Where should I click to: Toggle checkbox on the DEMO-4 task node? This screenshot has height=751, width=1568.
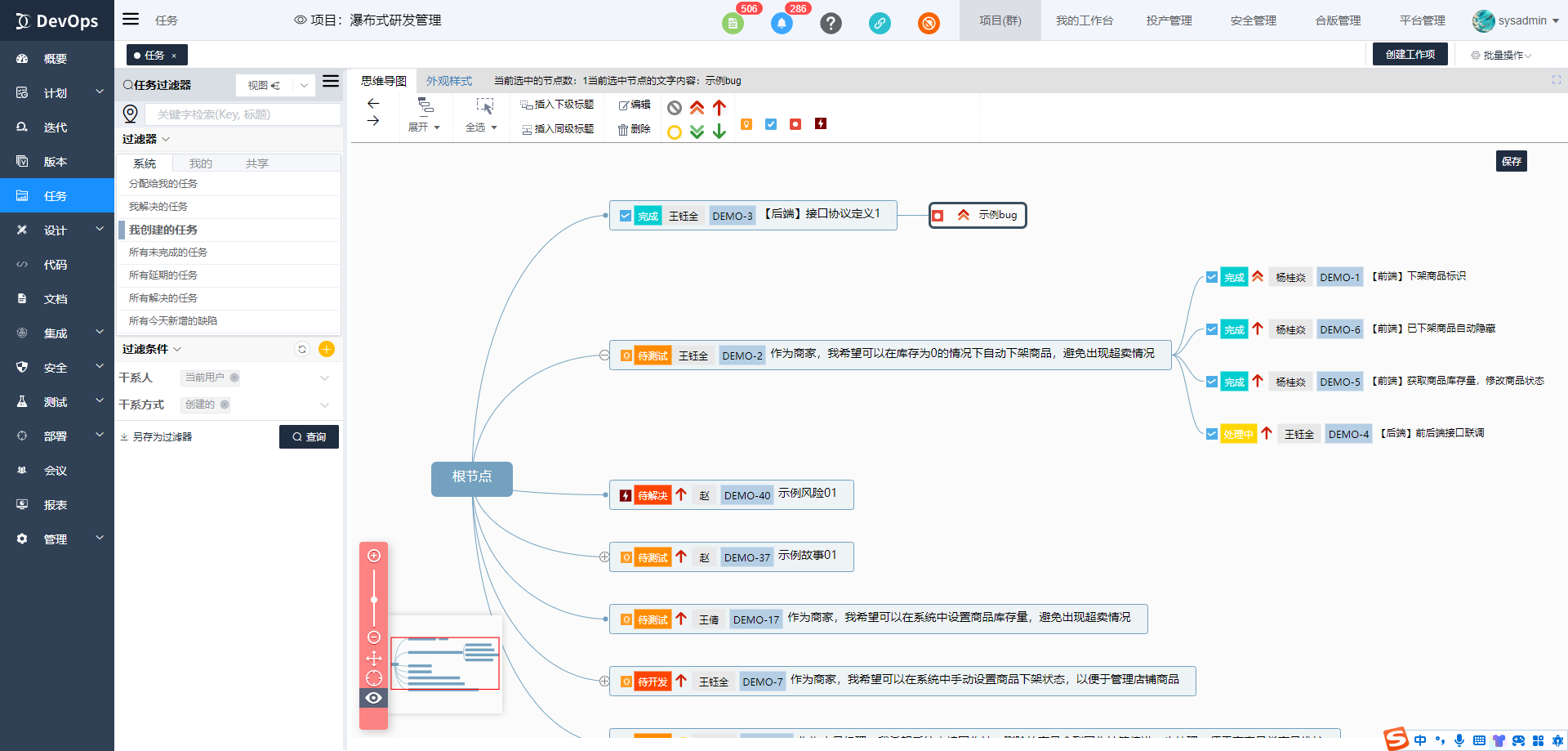coord(1212,434)
